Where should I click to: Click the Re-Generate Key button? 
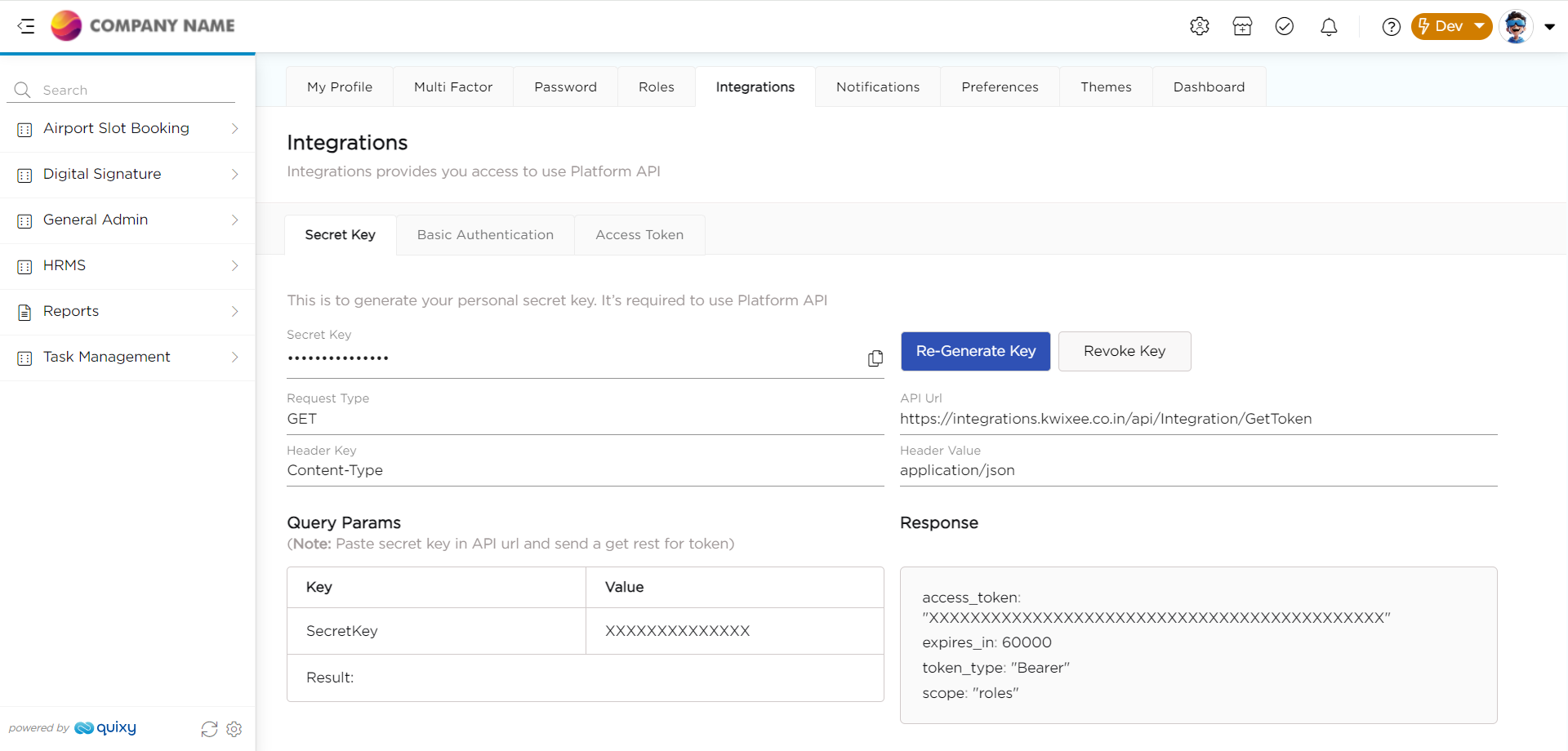(x=975, y=351)
